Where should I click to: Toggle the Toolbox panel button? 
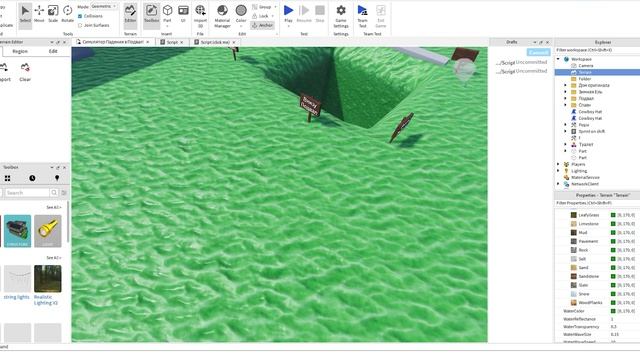click(x=151, y=15)
